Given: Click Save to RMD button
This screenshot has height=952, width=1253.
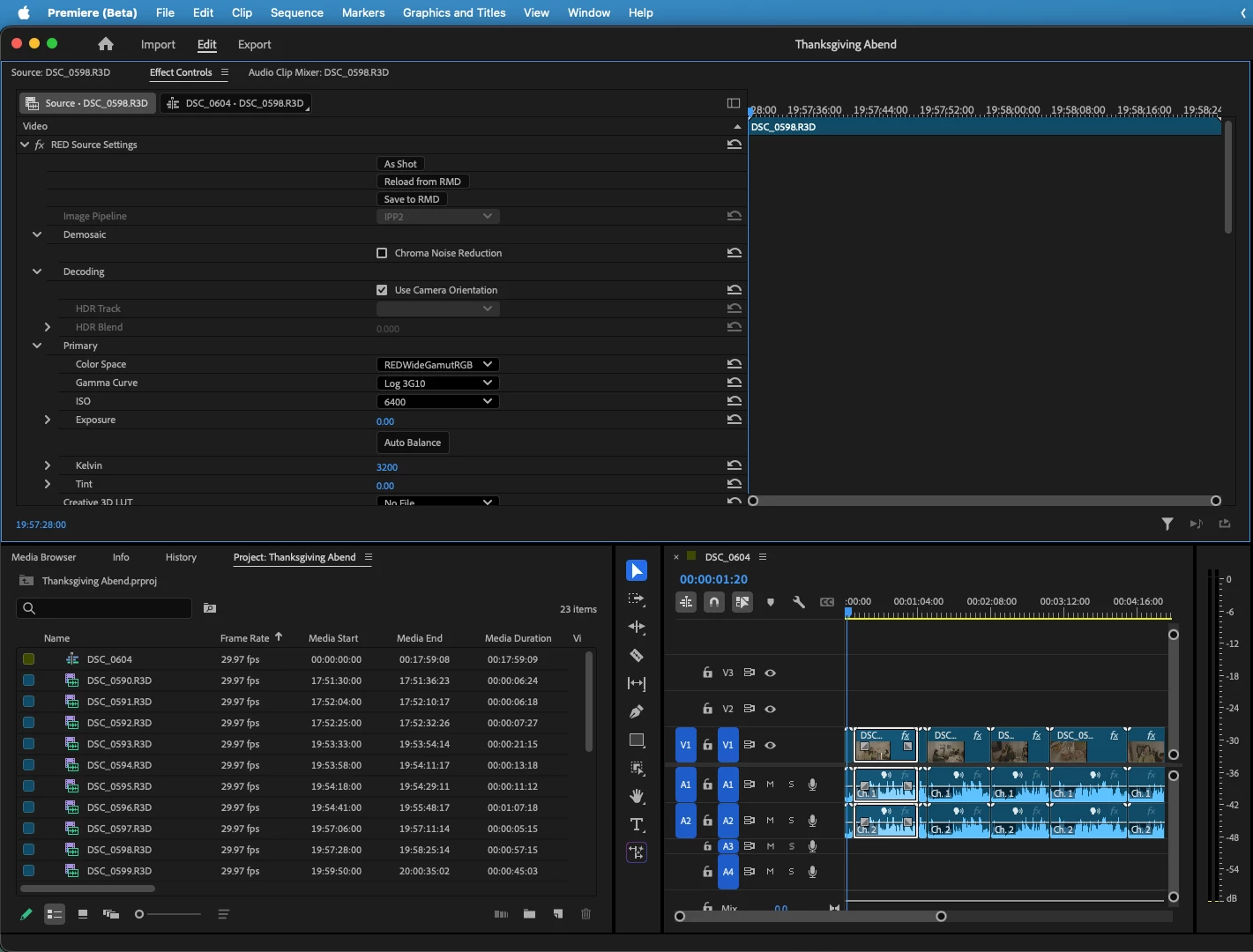Looking at the screenshot, I should click(x=412, y=199).
